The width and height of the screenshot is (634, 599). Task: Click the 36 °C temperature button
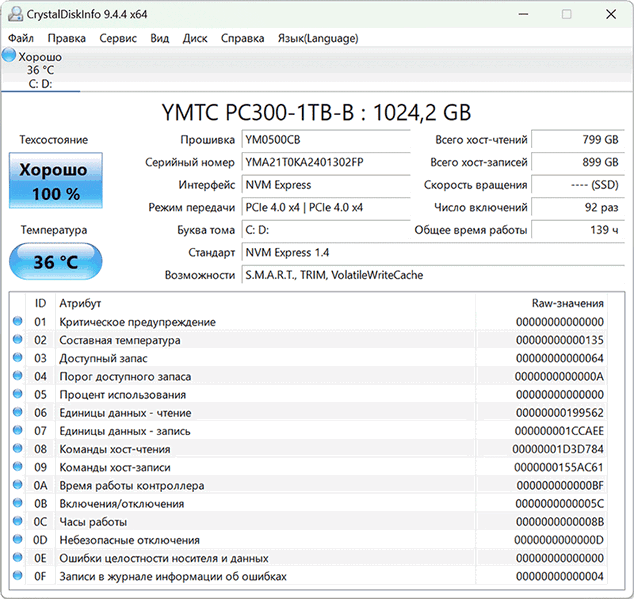pos(56,262)
